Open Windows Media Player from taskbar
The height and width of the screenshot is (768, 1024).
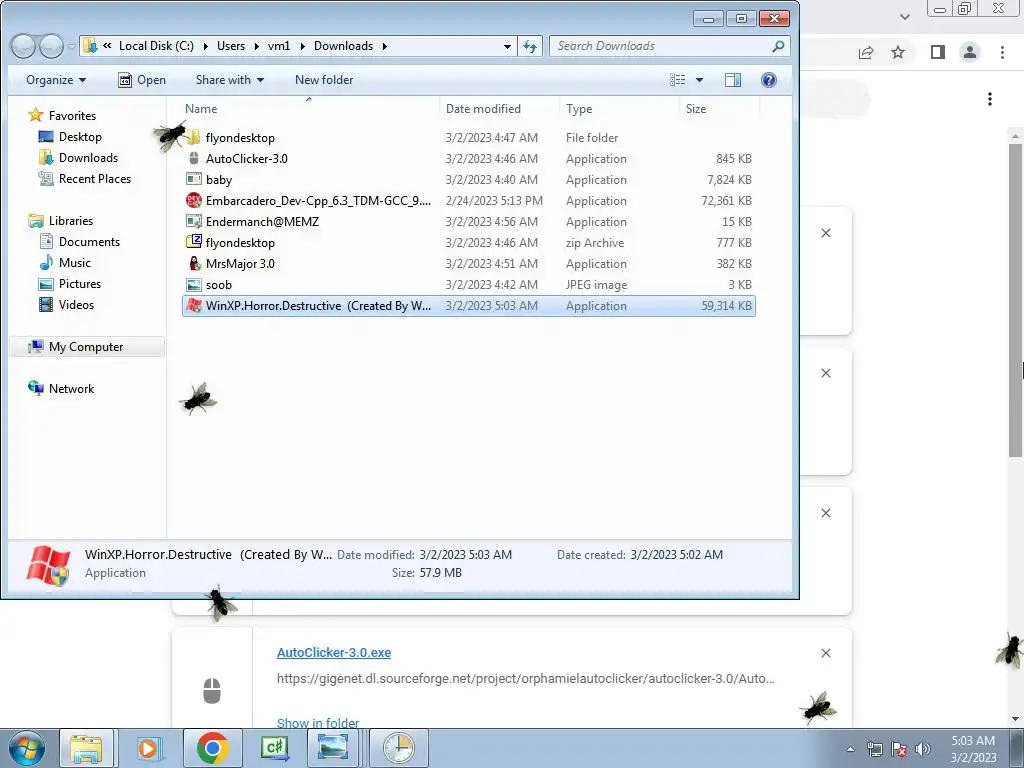click(148, 748)
